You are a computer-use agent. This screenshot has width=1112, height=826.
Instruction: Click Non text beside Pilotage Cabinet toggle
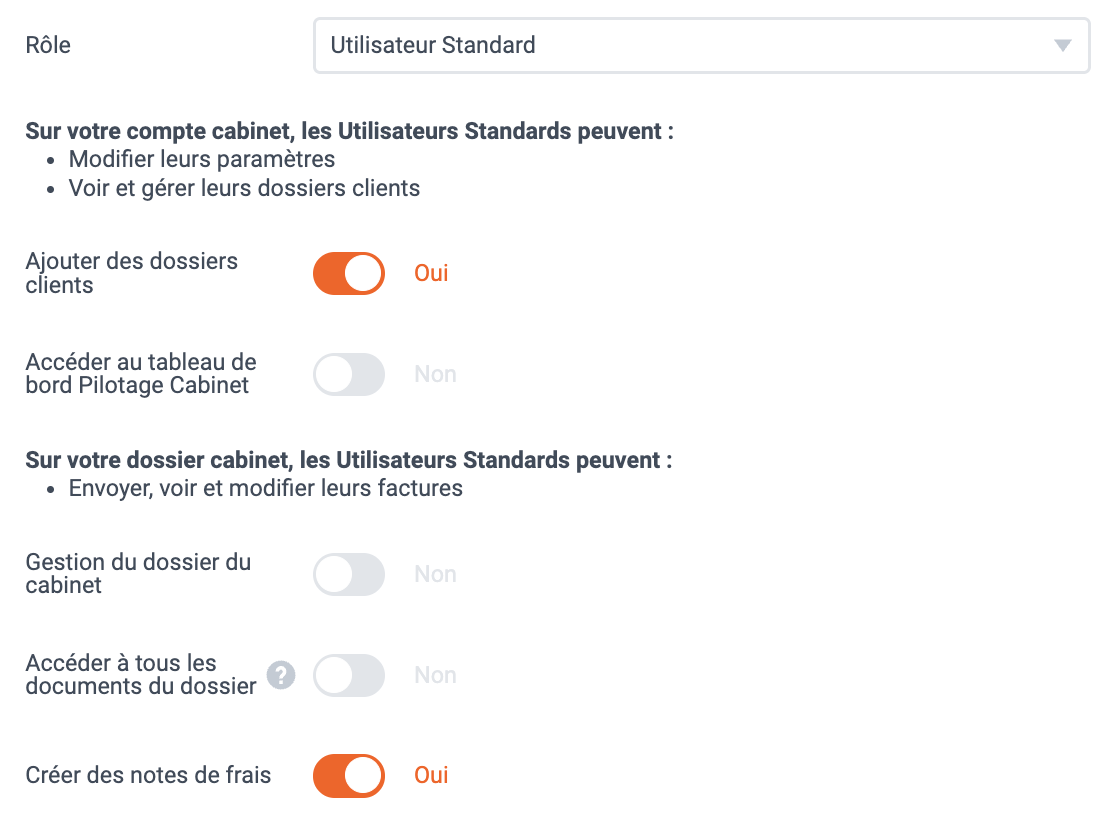tap(435, 374)
